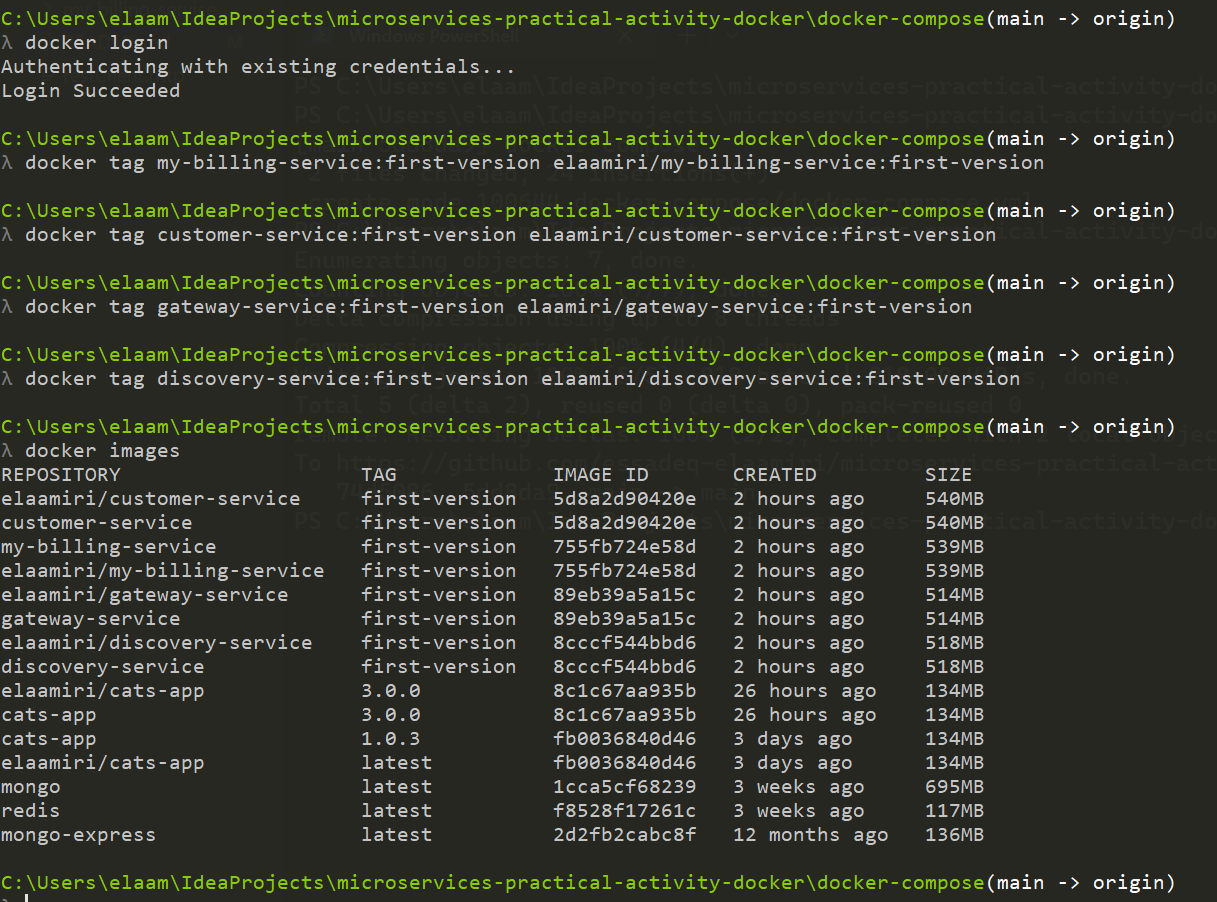This screenshot has width=1217, height=902.
Task: Click the 'docker login' command text
Action: pos(97,43)
